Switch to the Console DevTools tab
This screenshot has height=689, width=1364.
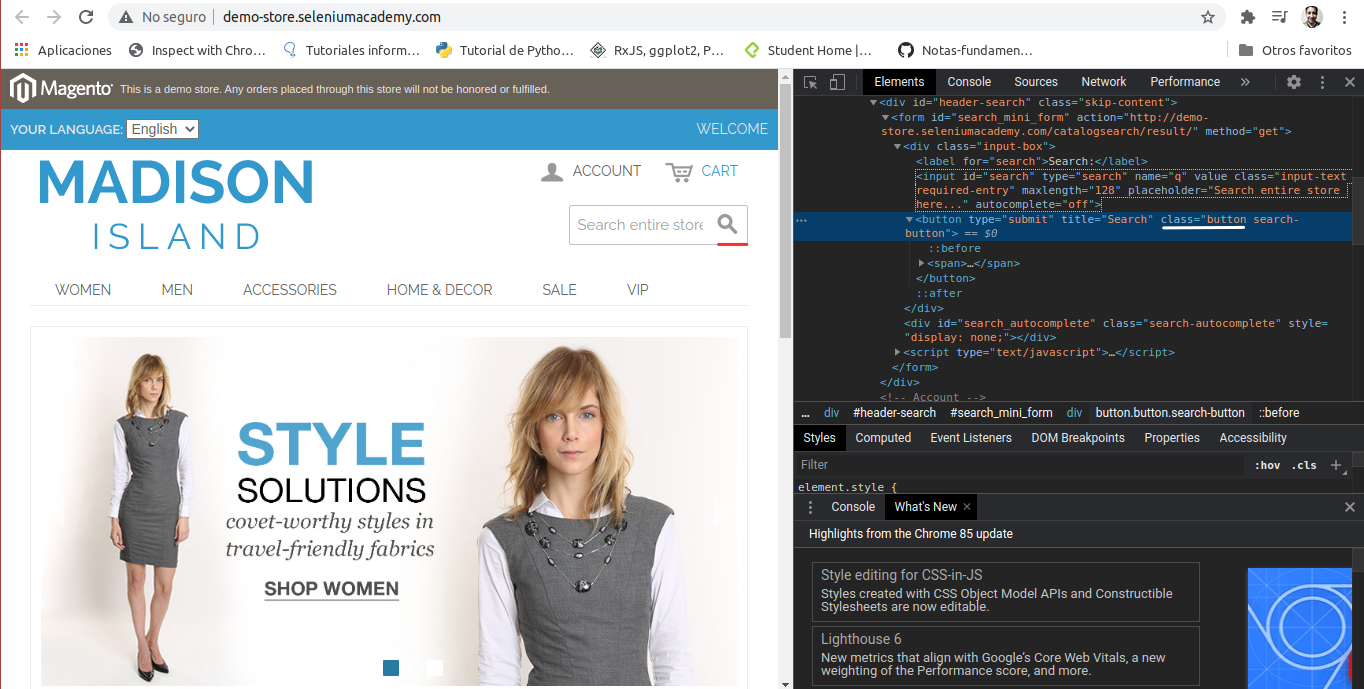(x=969, y=82)
